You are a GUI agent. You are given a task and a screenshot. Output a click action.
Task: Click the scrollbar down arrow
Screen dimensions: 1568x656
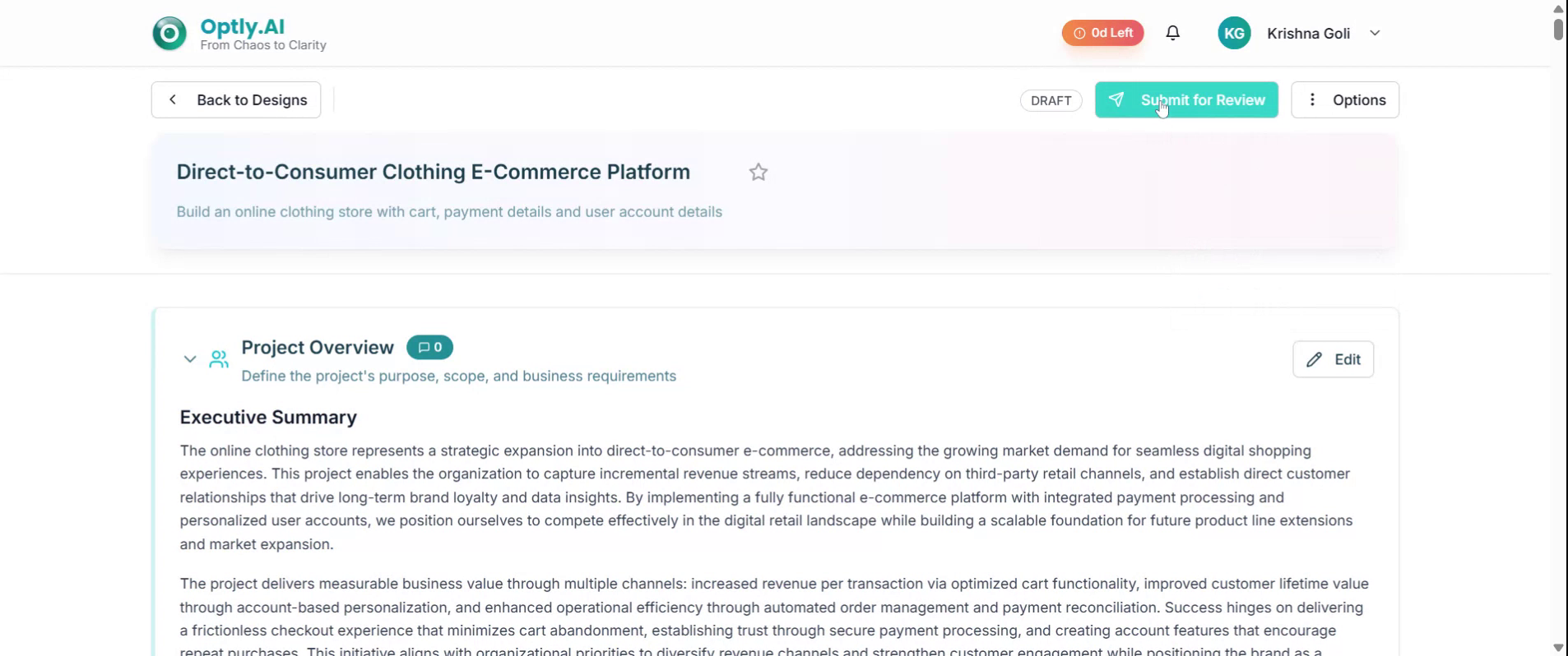pos(1558,648)
